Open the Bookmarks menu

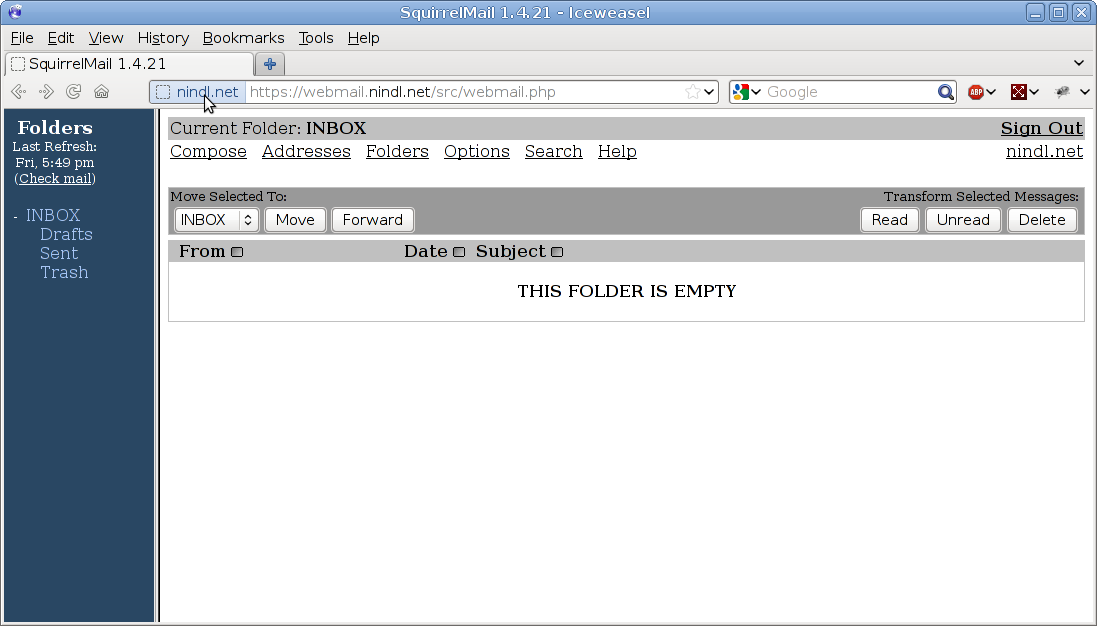(243, 38)
